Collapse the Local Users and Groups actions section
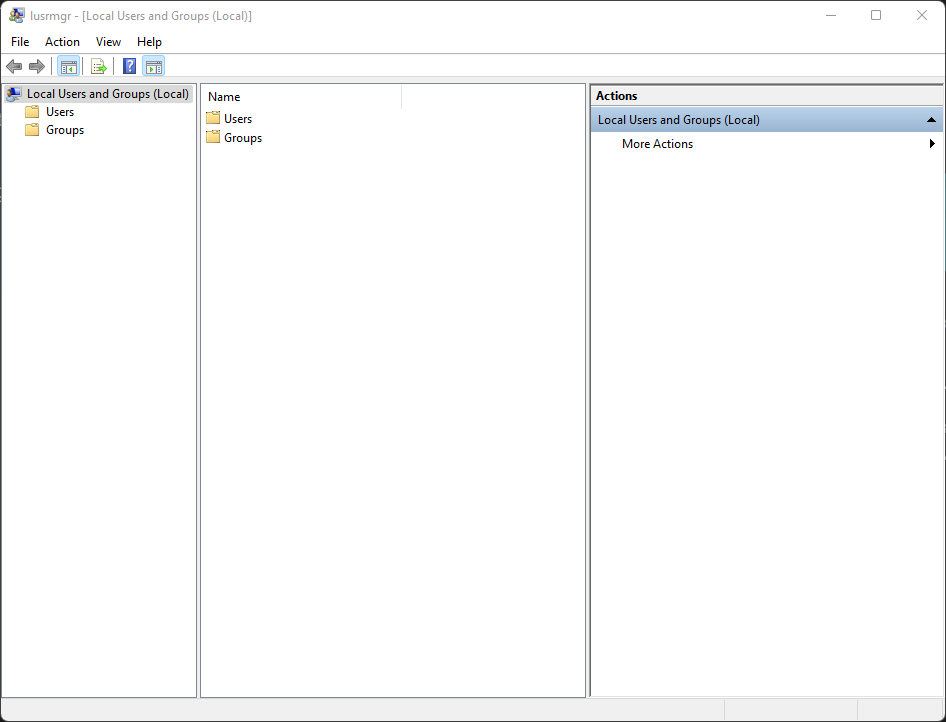Screen dimensions: 946x722 931,120
